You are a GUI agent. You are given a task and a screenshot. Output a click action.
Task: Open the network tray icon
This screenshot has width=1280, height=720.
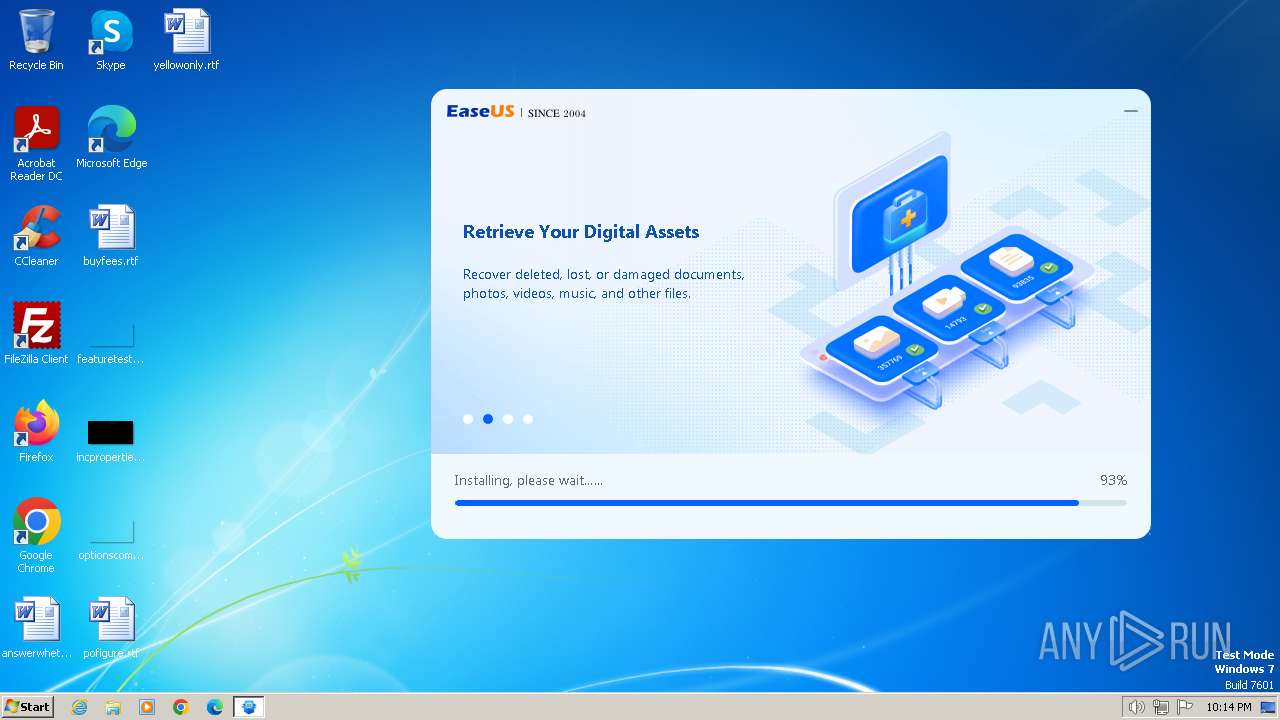[1161, 707]
